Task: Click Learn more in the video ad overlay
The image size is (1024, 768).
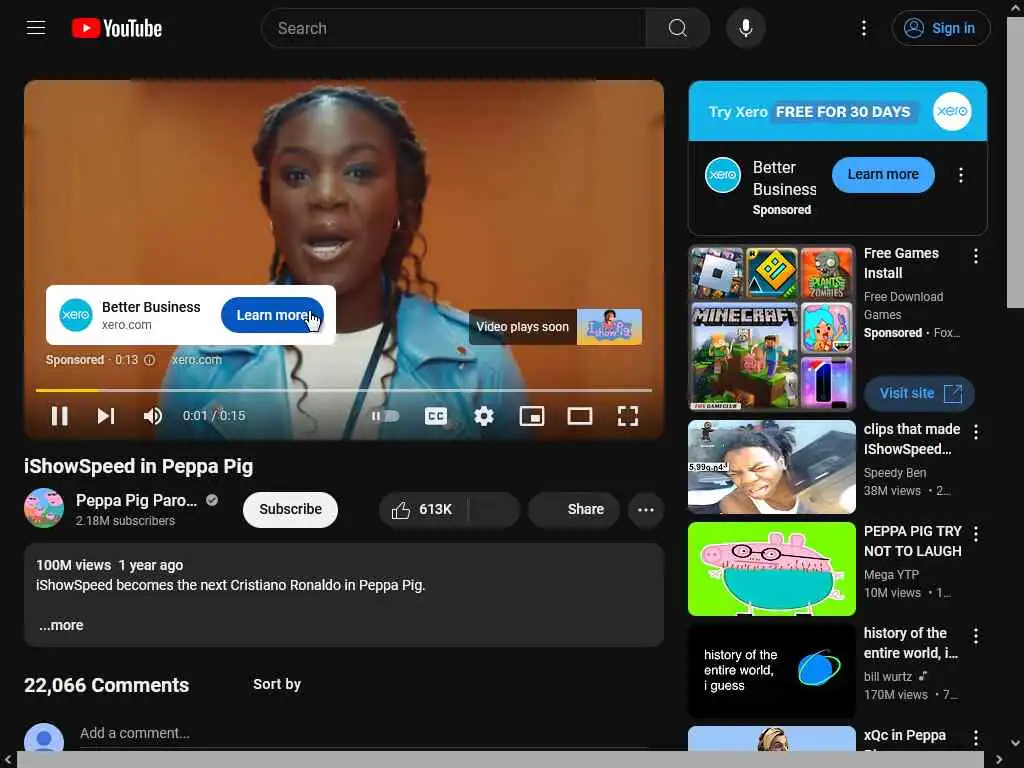Action: [272, 315]
